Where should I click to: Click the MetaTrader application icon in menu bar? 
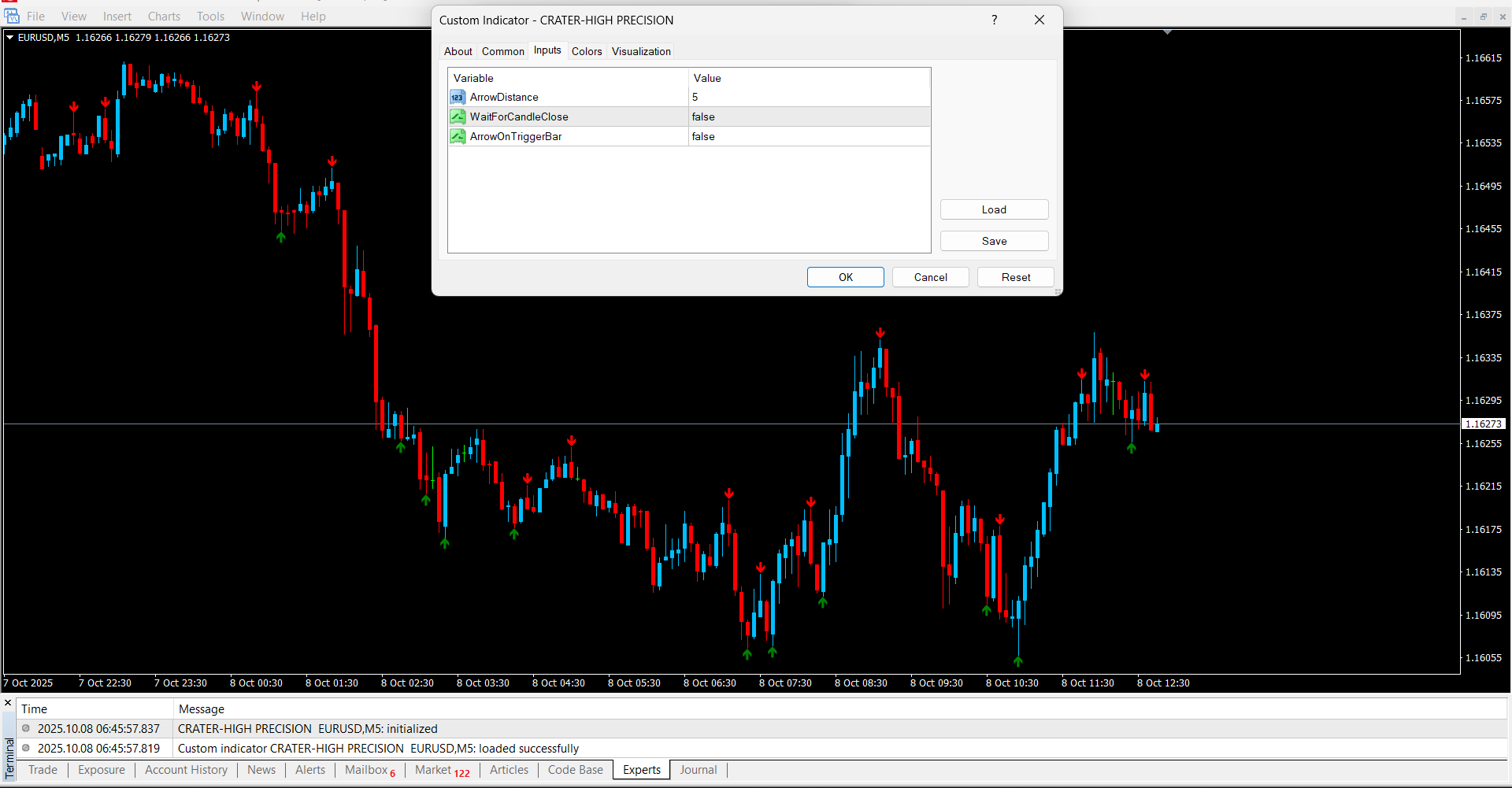click(12, 16)
